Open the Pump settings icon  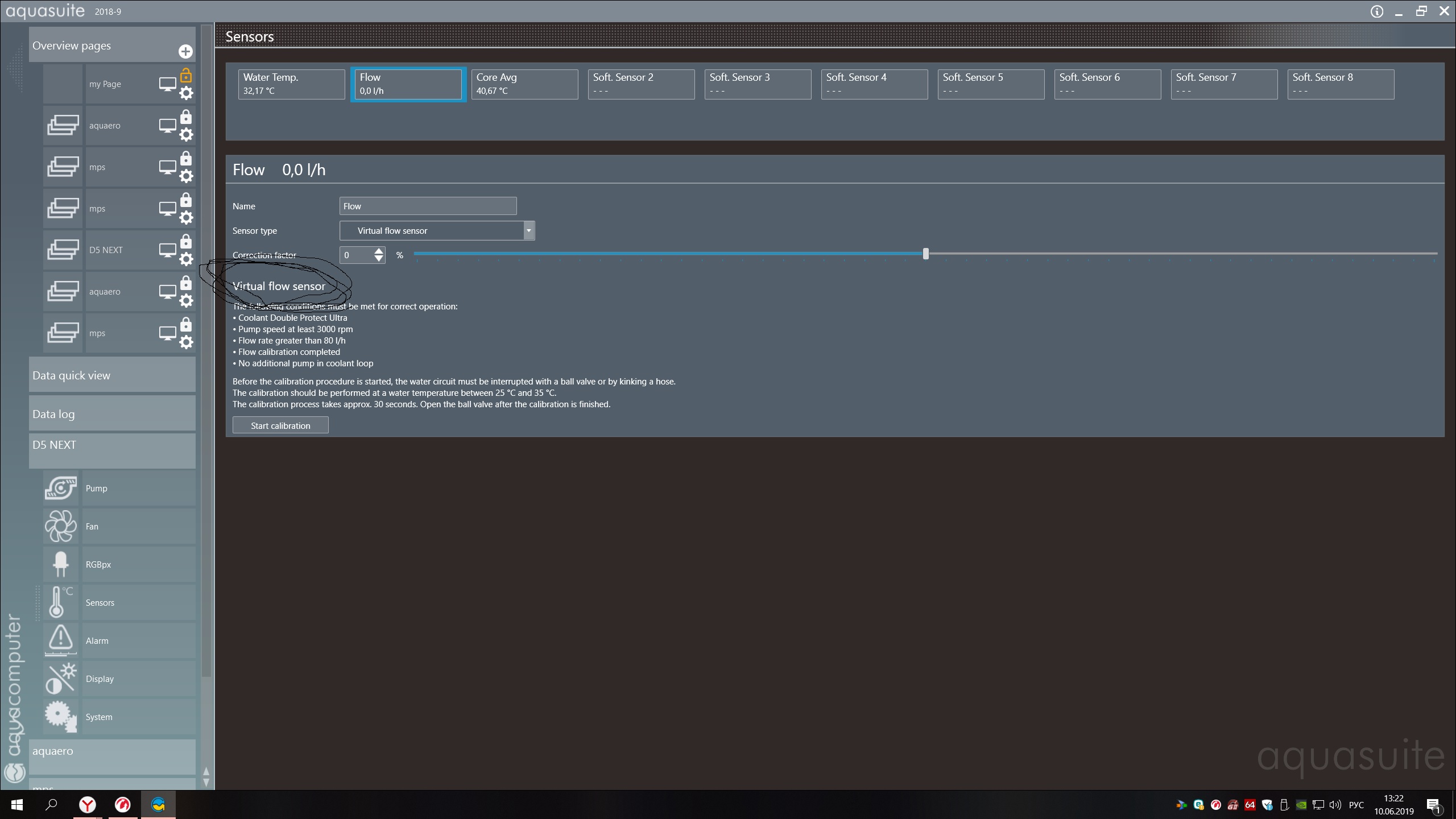click(x=60, y=488)
